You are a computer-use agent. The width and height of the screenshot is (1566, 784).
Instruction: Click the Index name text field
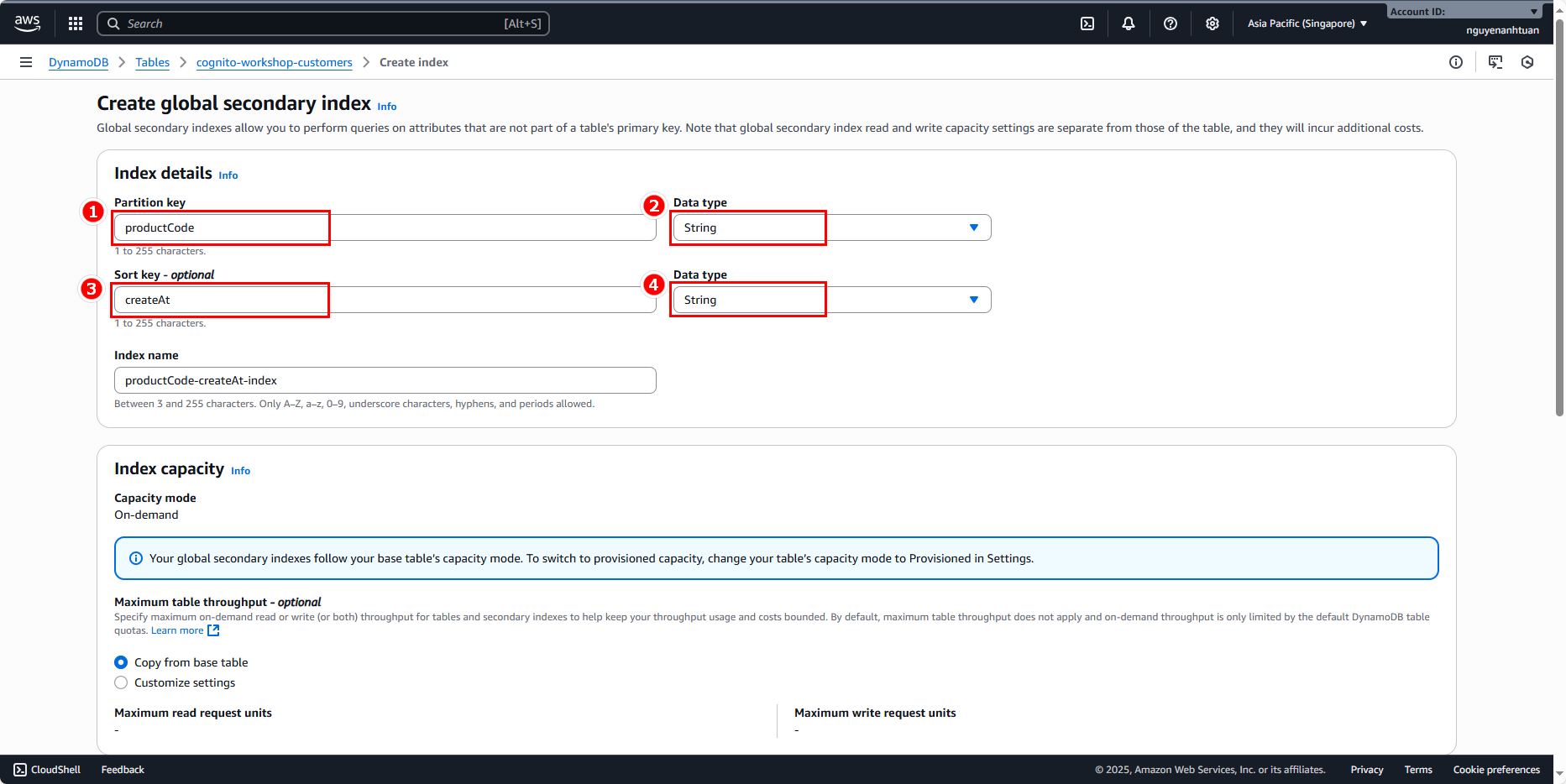tap(385, 380)
